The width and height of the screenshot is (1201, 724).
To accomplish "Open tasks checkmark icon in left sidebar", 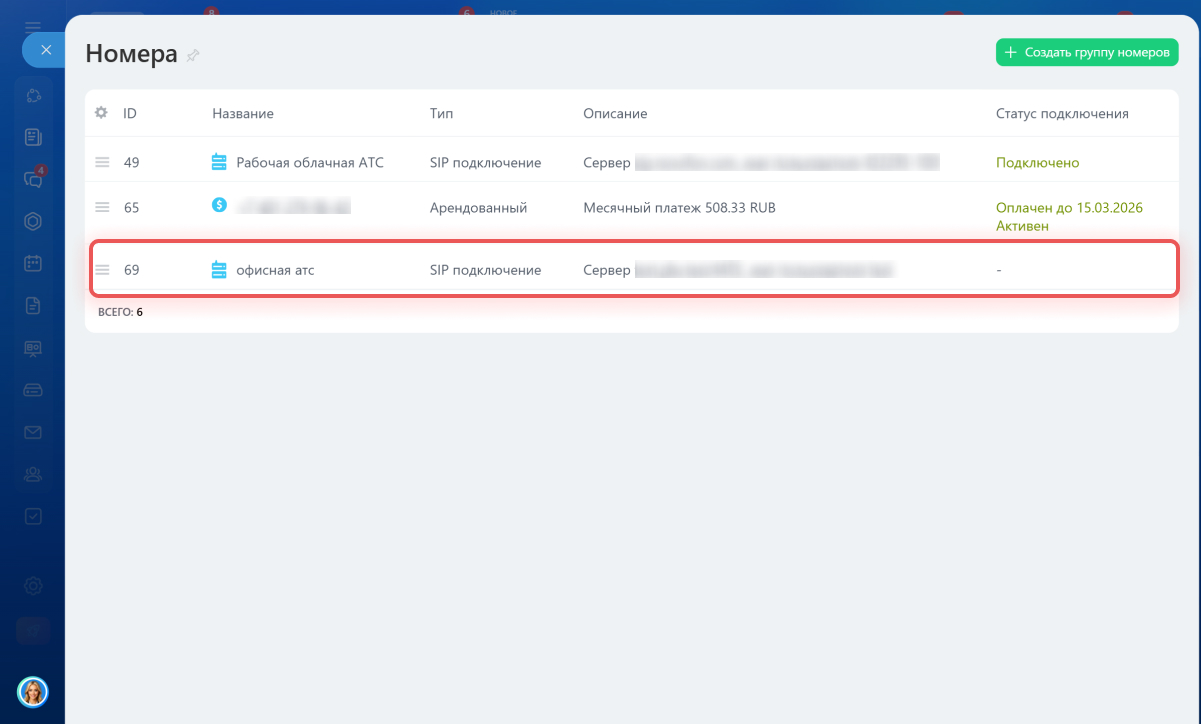I will point(33,516).
